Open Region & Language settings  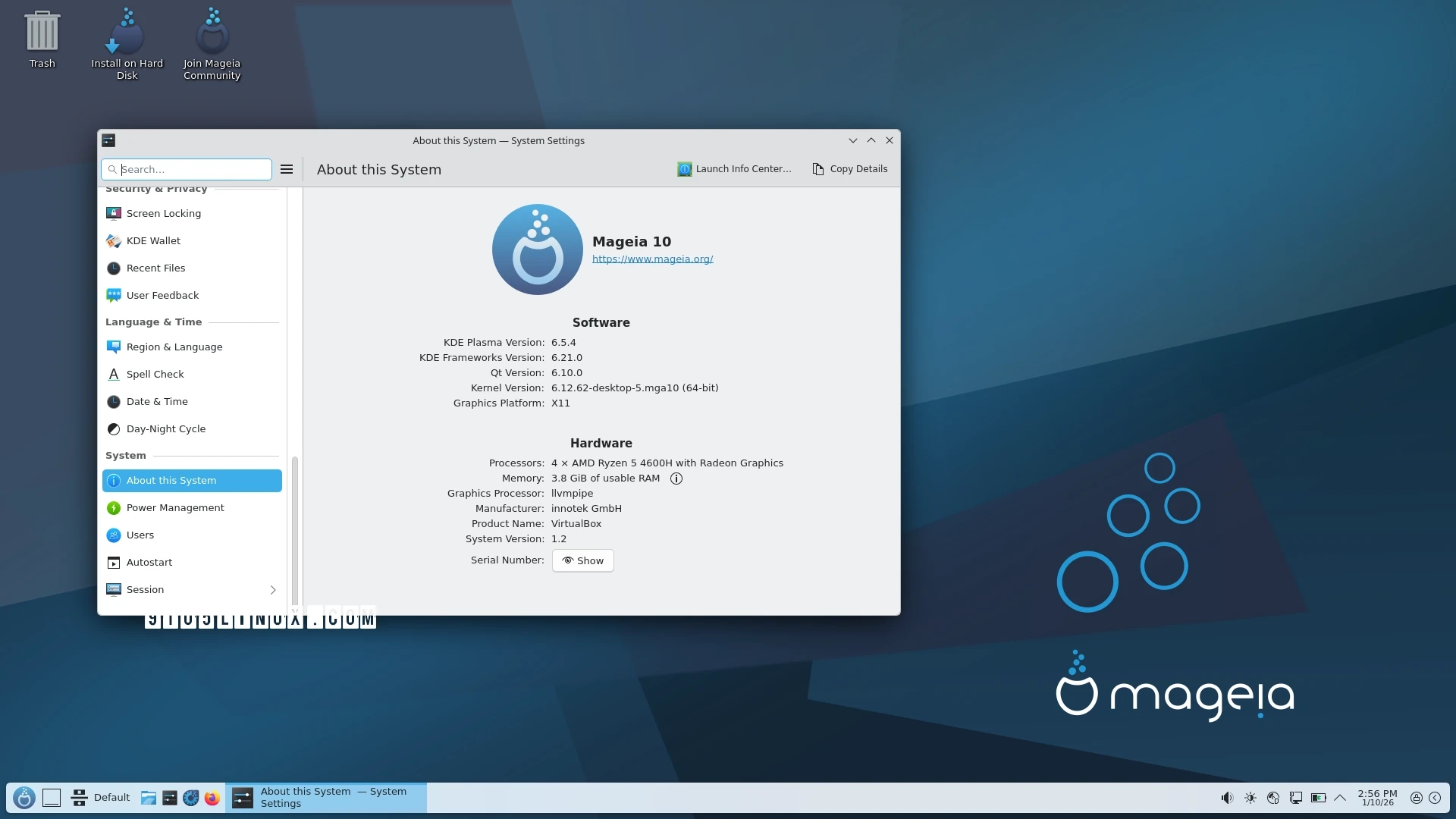click(174, 347)
